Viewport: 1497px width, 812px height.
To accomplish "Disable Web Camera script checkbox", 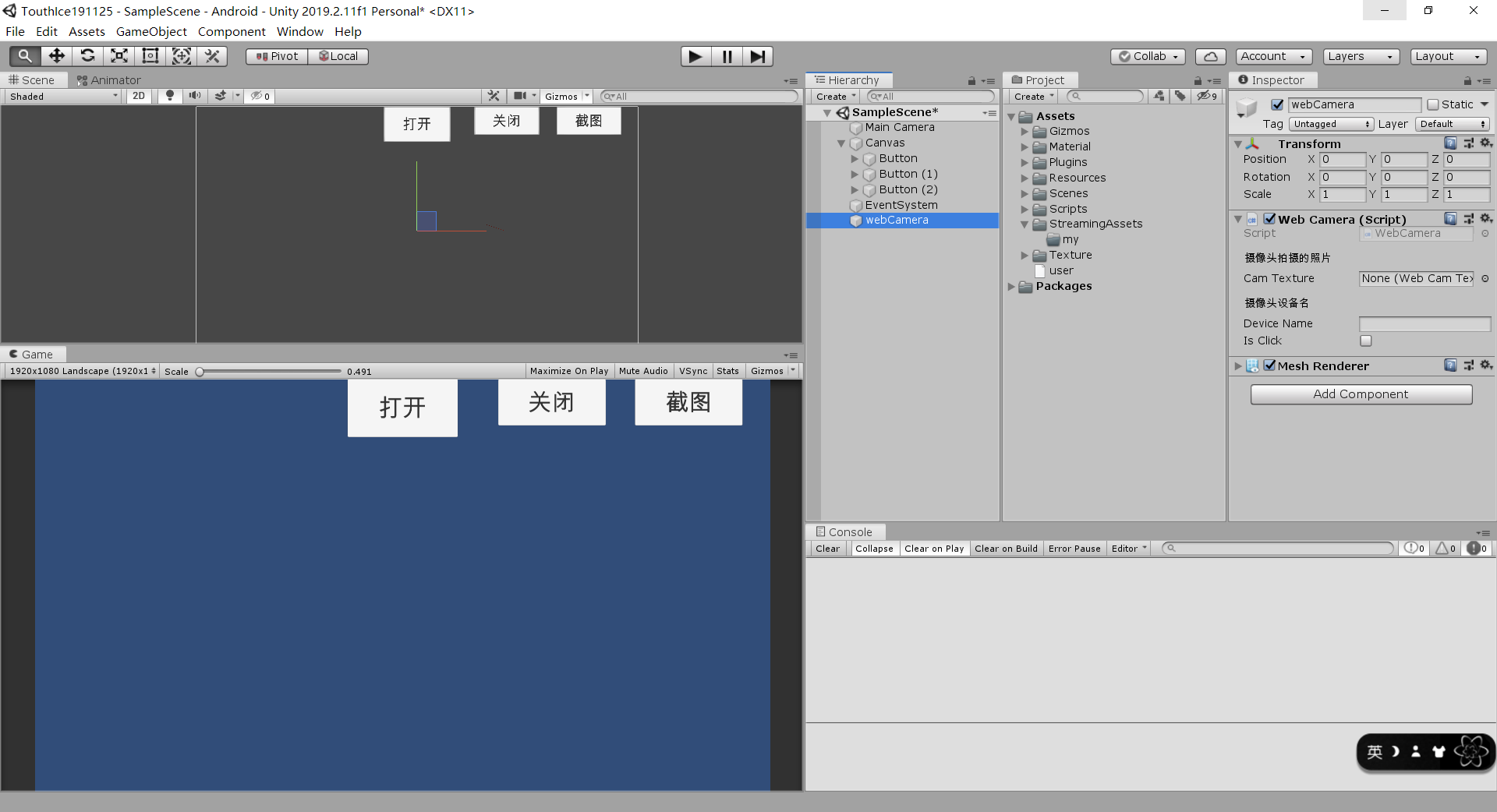I will coord(1269,219).
